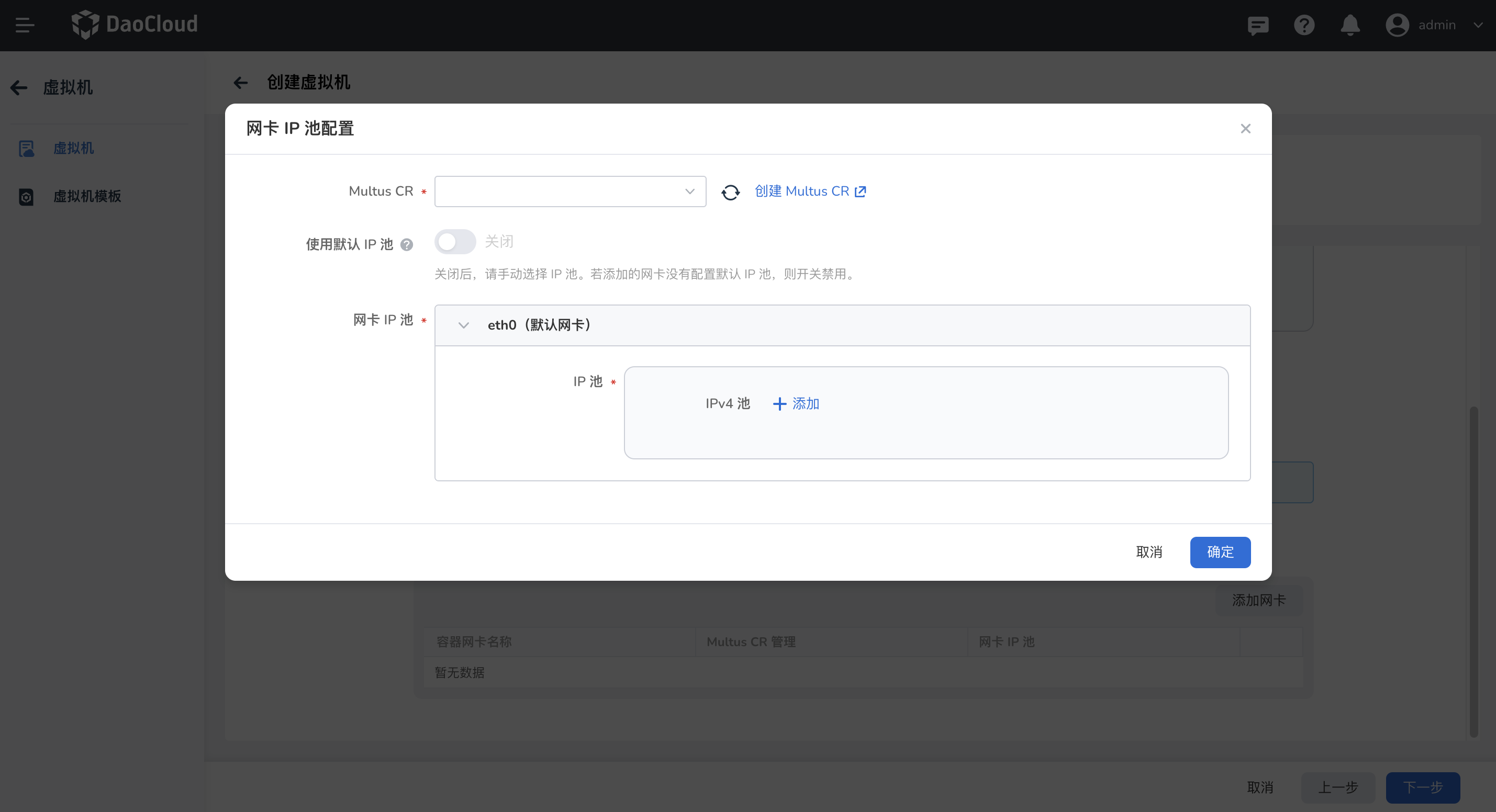The width and height of the screenshot is (1496, 812).
Task: Open the chat/message panel
Action: coord(1258,25)
